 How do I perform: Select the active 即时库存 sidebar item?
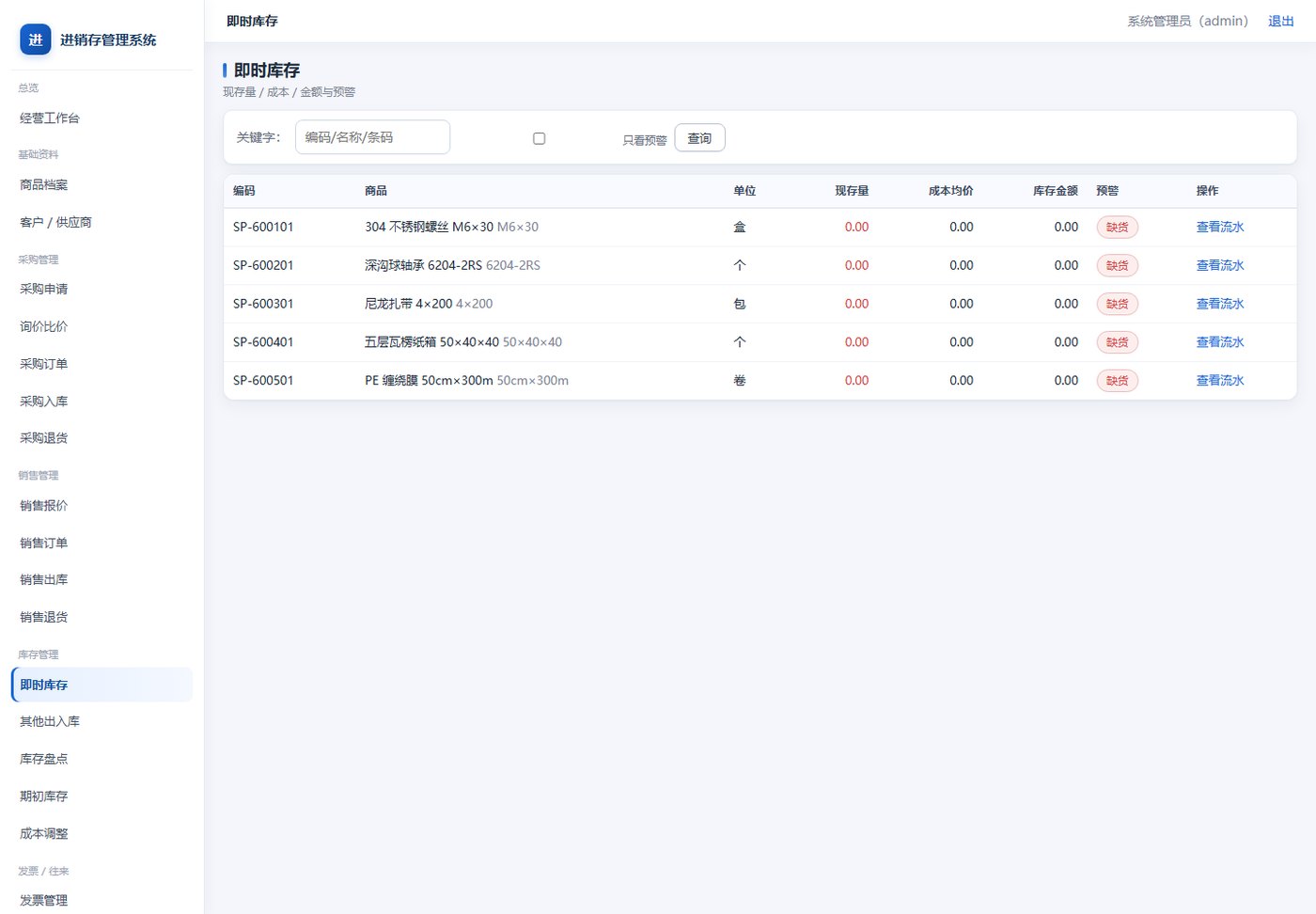point(102,685)
